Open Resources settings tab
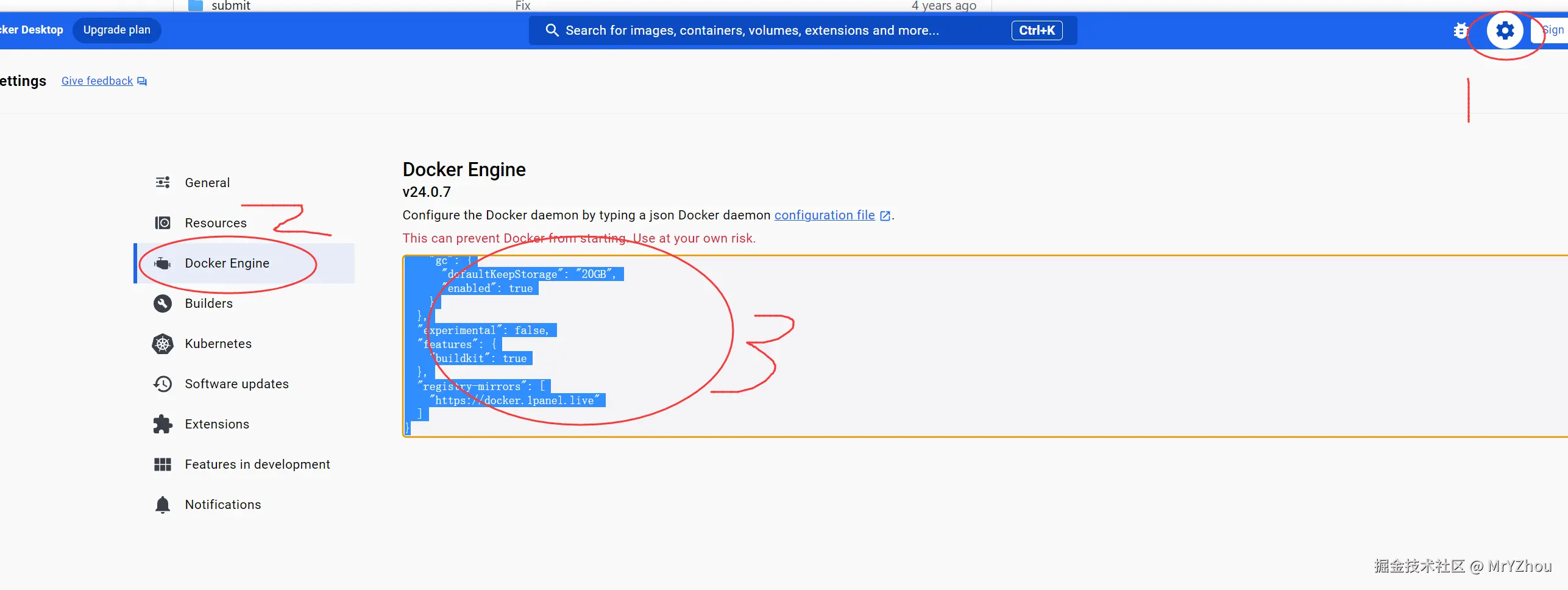Screen dimensions: 1568x590 coord(245,222)
